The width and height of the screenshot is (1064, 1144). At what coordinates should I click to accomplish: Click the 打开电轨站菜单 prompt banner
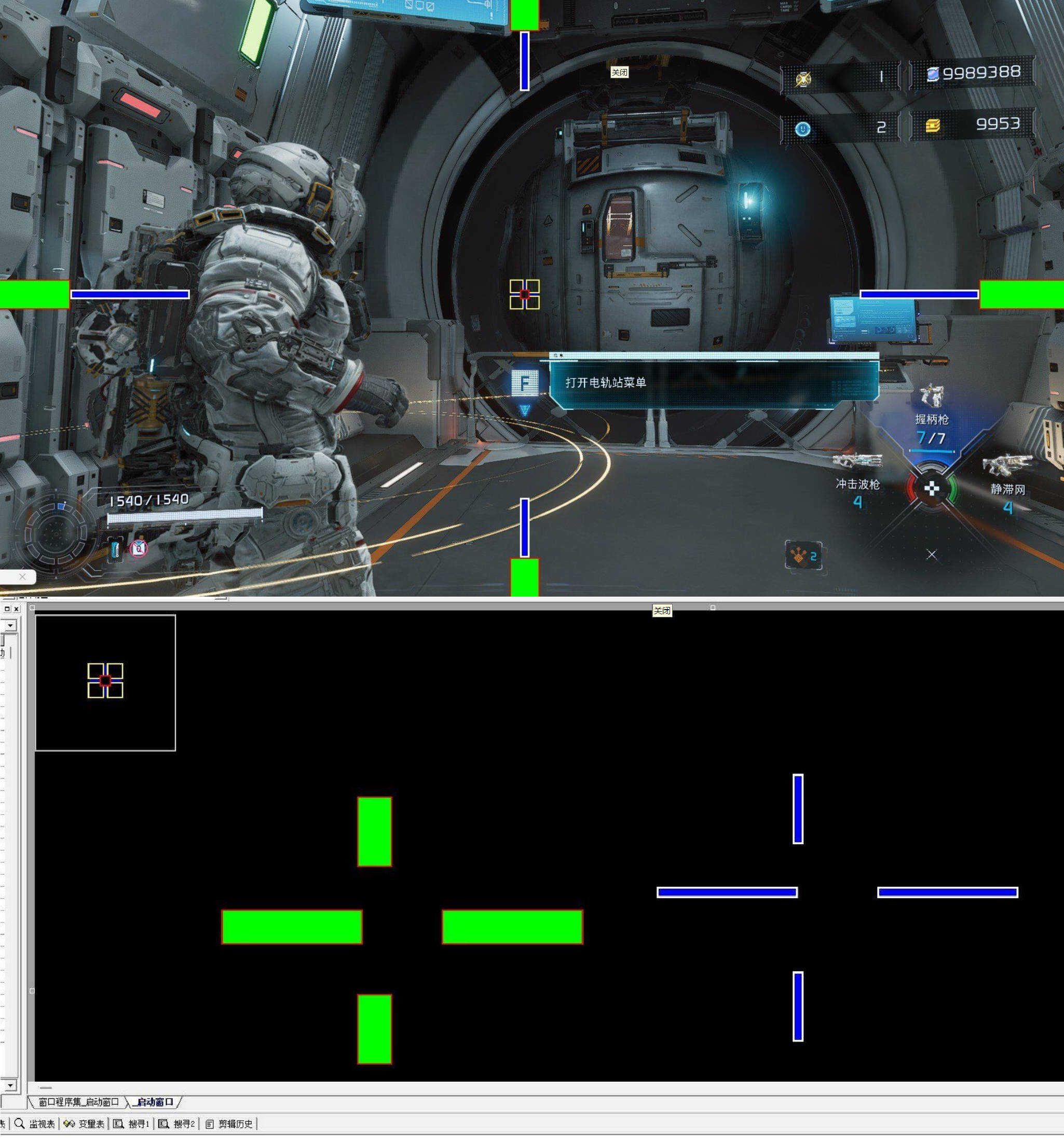pos(714,383)
